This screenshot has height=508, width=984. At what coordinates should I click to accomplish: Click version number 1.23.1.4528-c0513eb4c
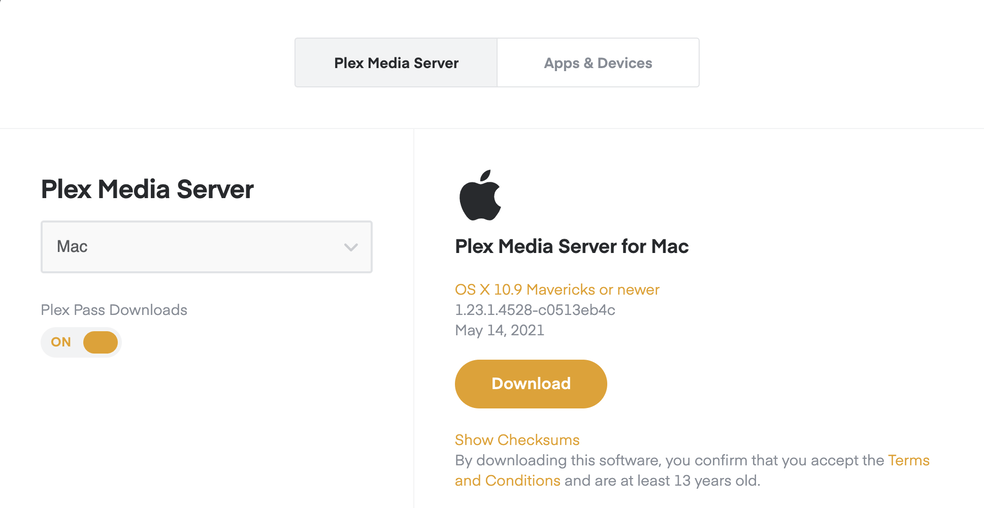pyautogui.click(x=534, y=310)
